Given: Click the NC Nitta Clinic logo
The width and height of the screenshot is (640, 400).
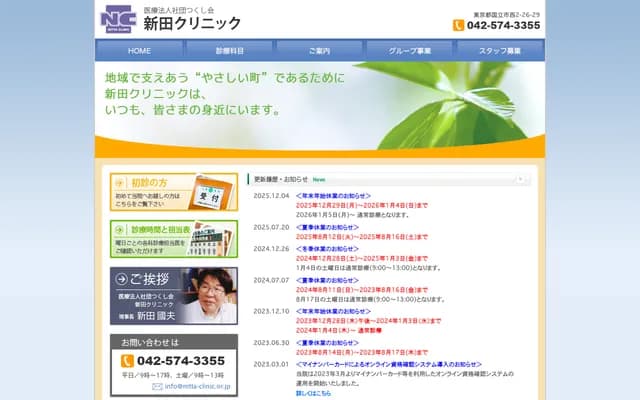Looking at the screenshot, I should (x=118, y=19).
